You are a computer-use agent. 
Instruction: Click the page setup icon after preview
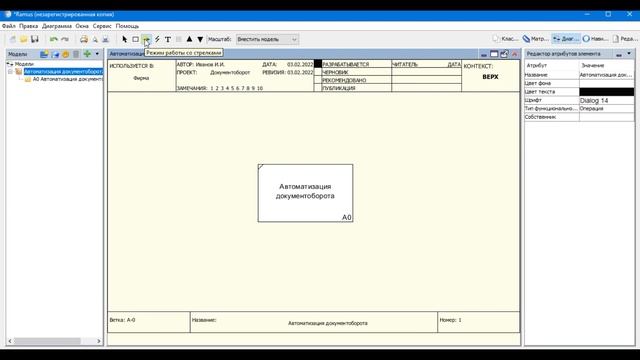click(106, 39)
